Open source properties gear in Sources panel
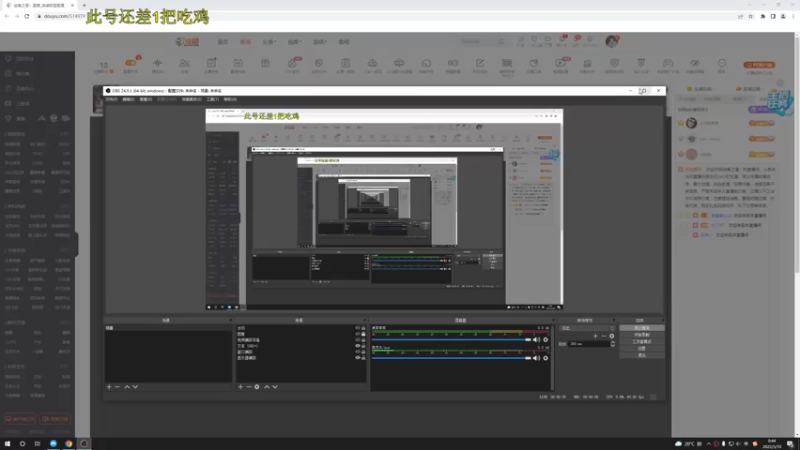 pyautogui.click(x=257, y=387)
